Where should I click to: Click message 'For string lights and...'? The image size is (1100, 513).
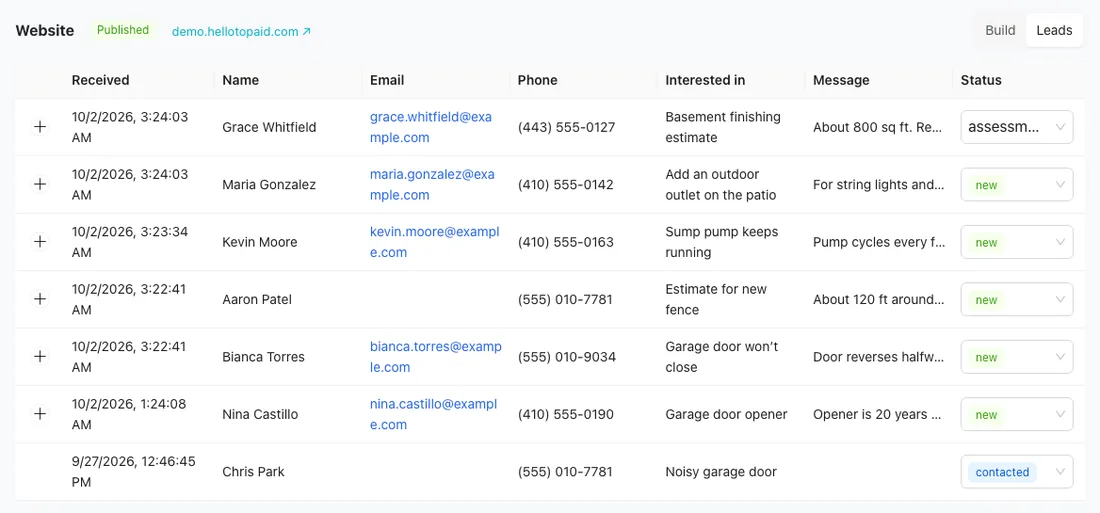878,185
